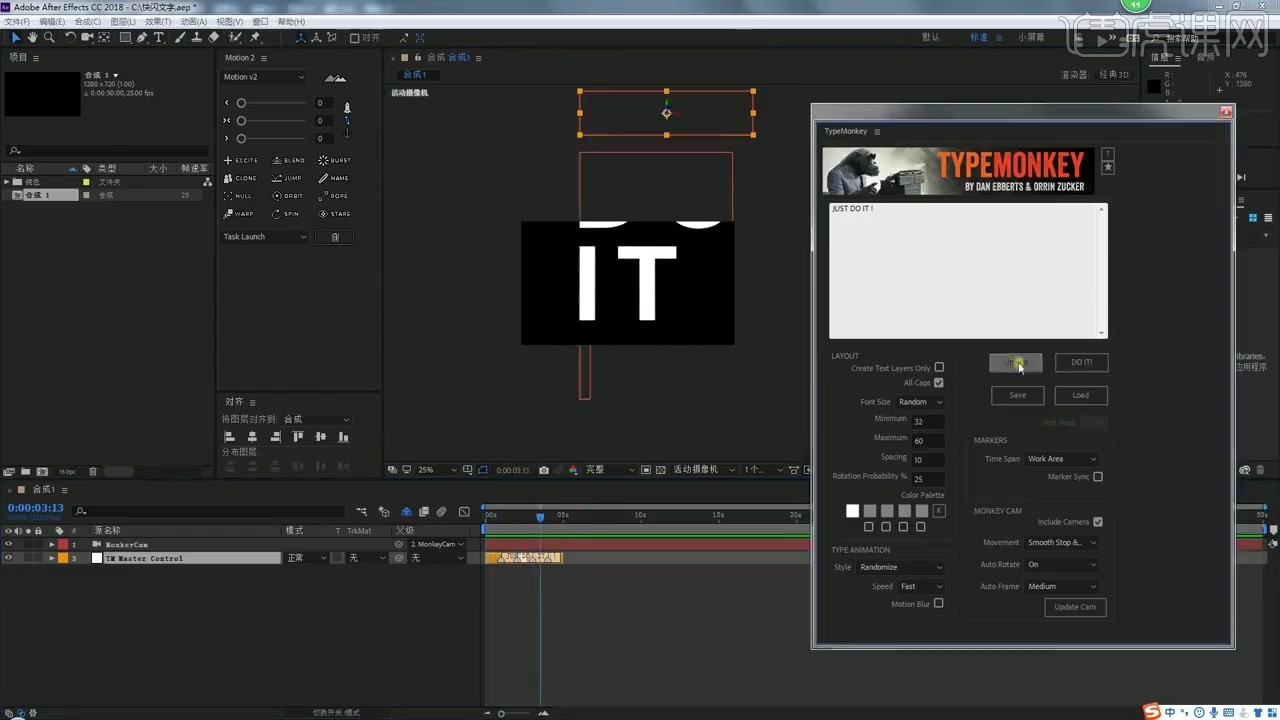Select the Pen tool
Screen dimensions: 1280x720
pyautogui.click(x=142, y=38)
